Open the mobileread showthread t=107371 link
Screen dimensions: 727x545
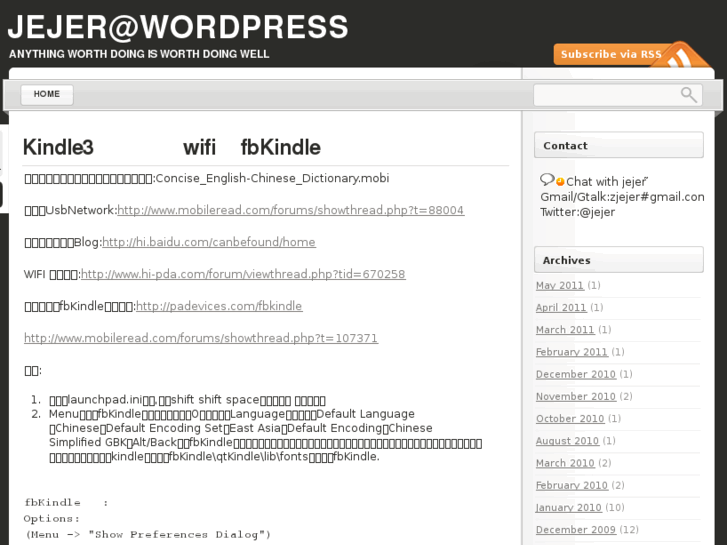point(201,338)
